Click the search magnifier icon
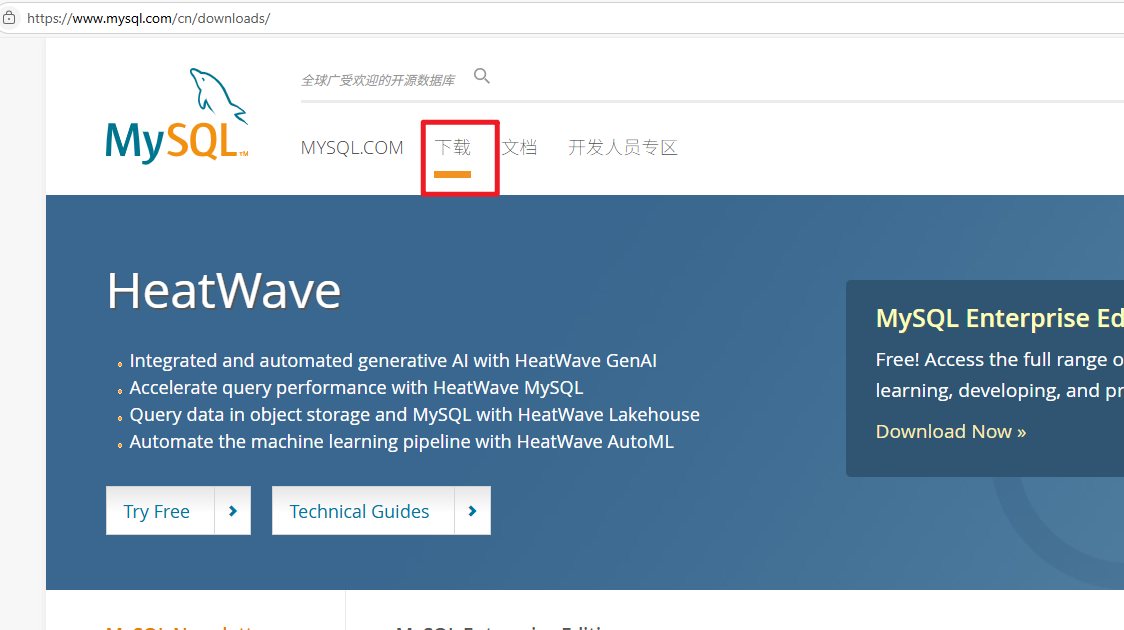 (x=482, y=76)
